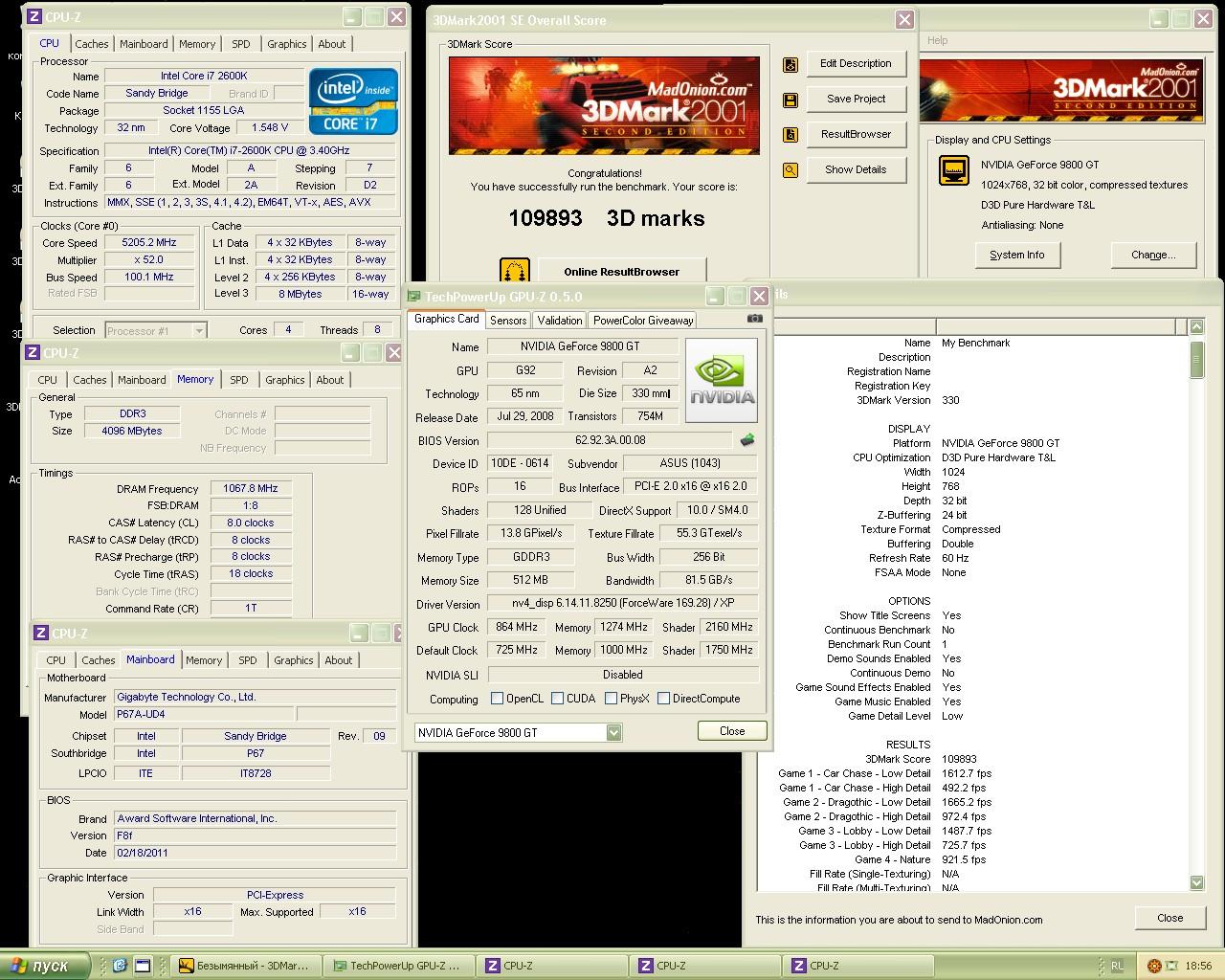Click the details list vertical scroll thumb

point(1197,359)
